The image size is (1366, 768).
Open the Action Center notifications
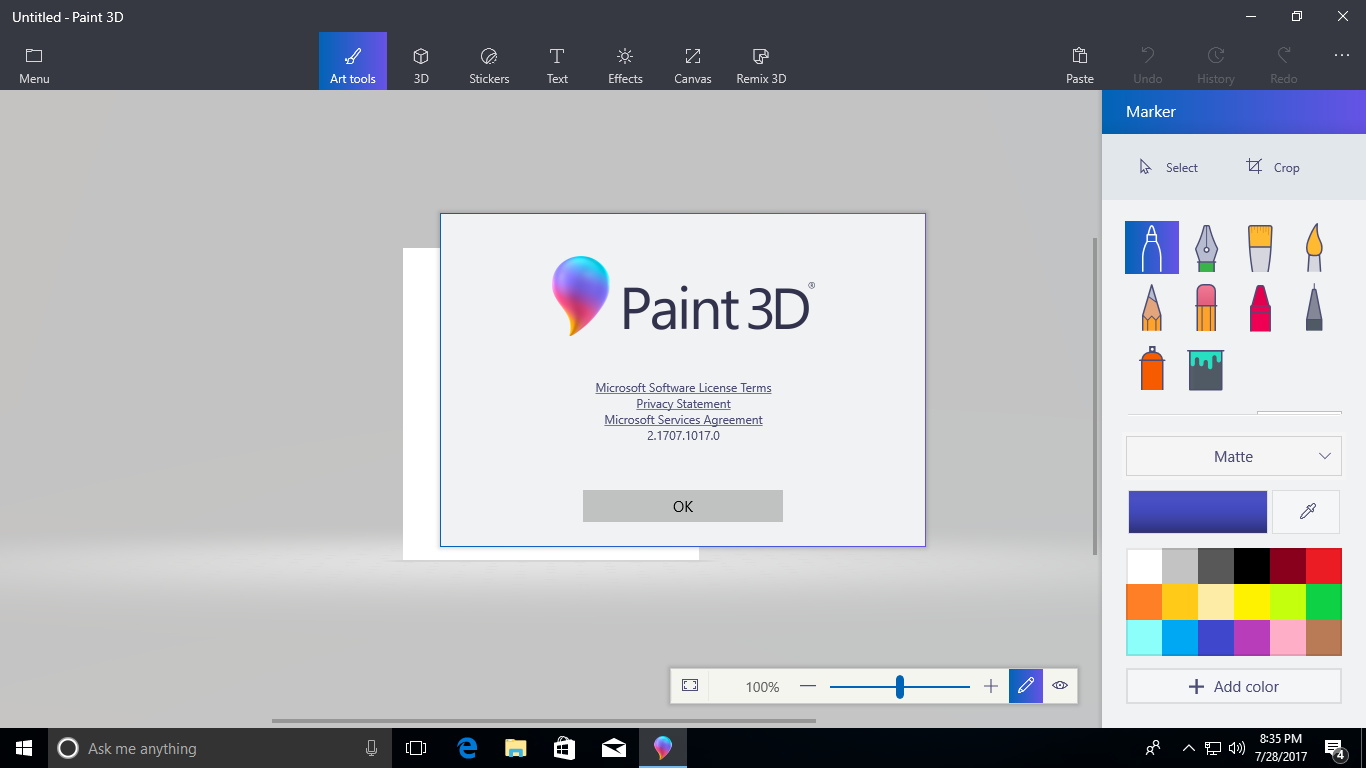pyautogui.click(x=1334, y=748)
